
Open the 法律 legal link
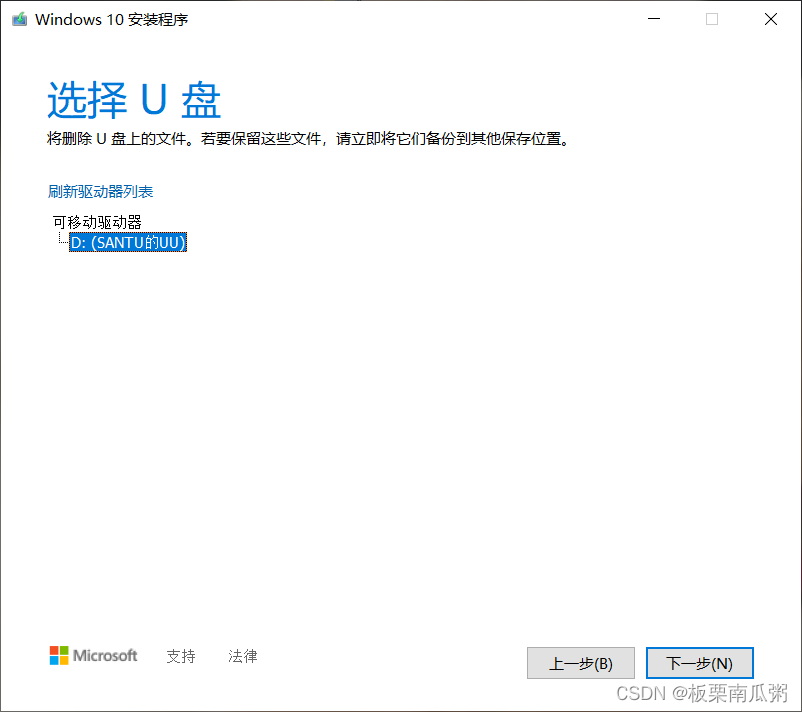(242, 656)
